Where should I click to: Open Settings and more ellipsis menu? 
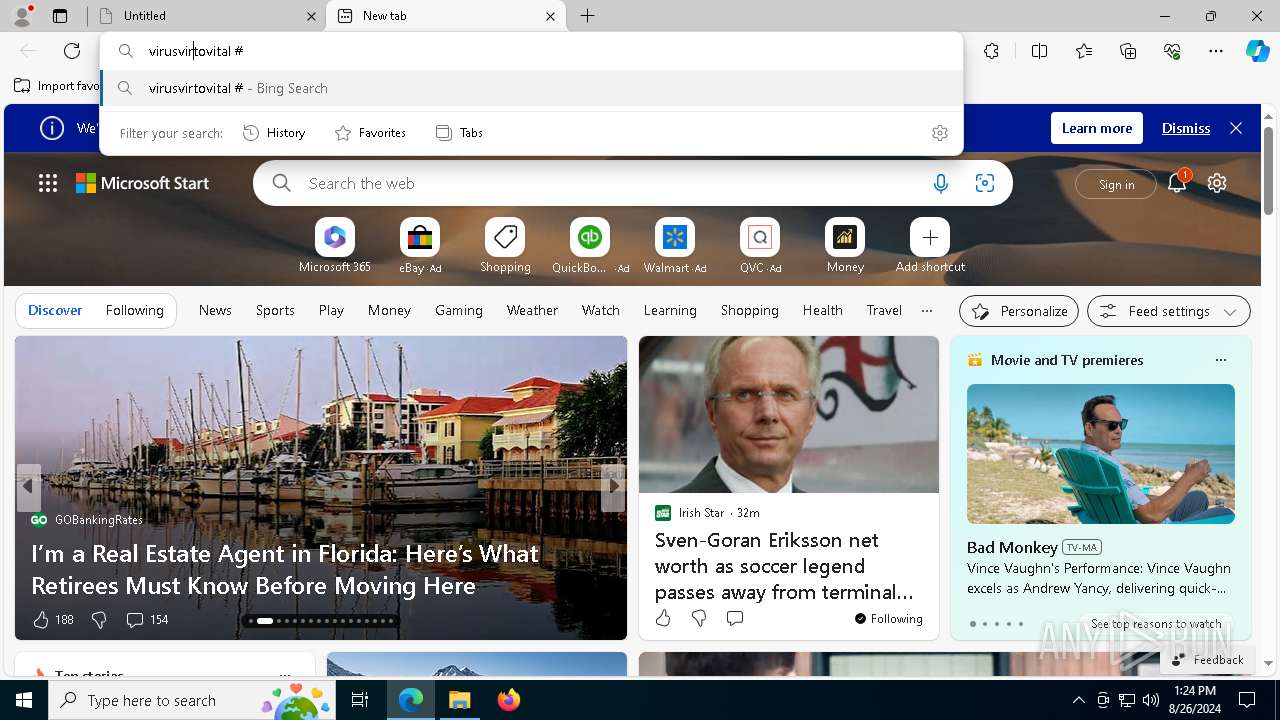tap(1216, 51)
